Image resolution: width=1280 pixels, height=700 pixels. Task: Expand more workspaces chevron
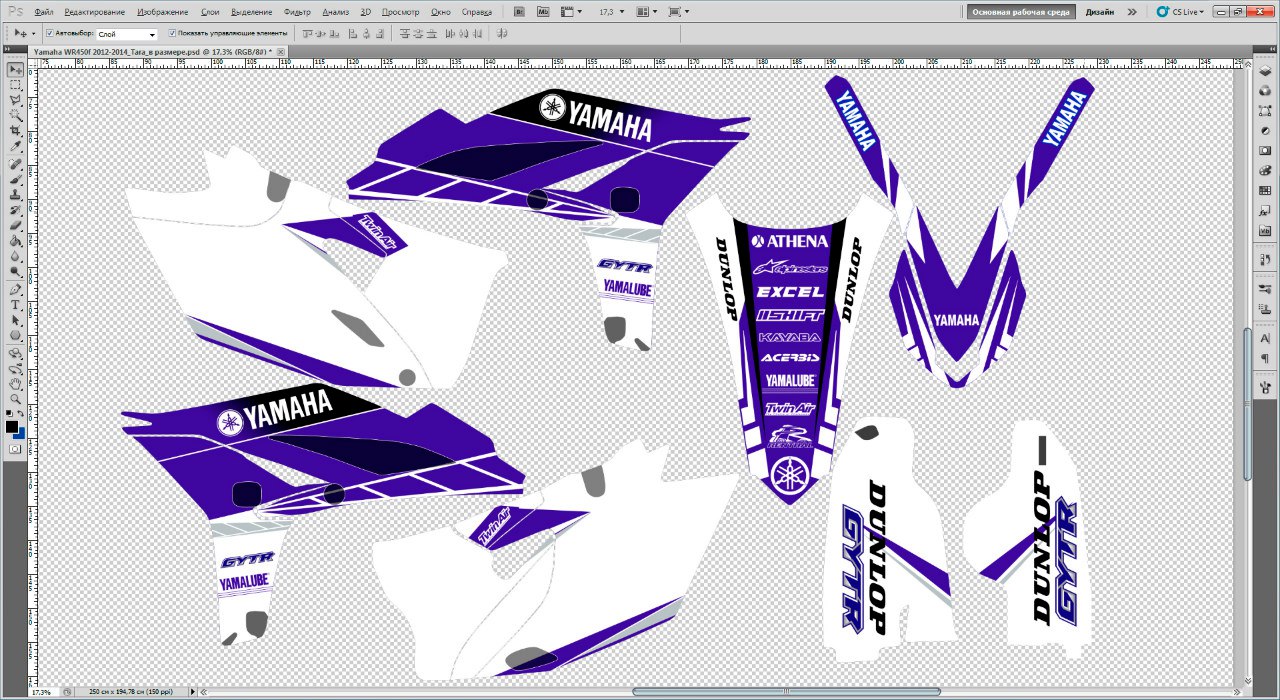[x=1132, y=12]
